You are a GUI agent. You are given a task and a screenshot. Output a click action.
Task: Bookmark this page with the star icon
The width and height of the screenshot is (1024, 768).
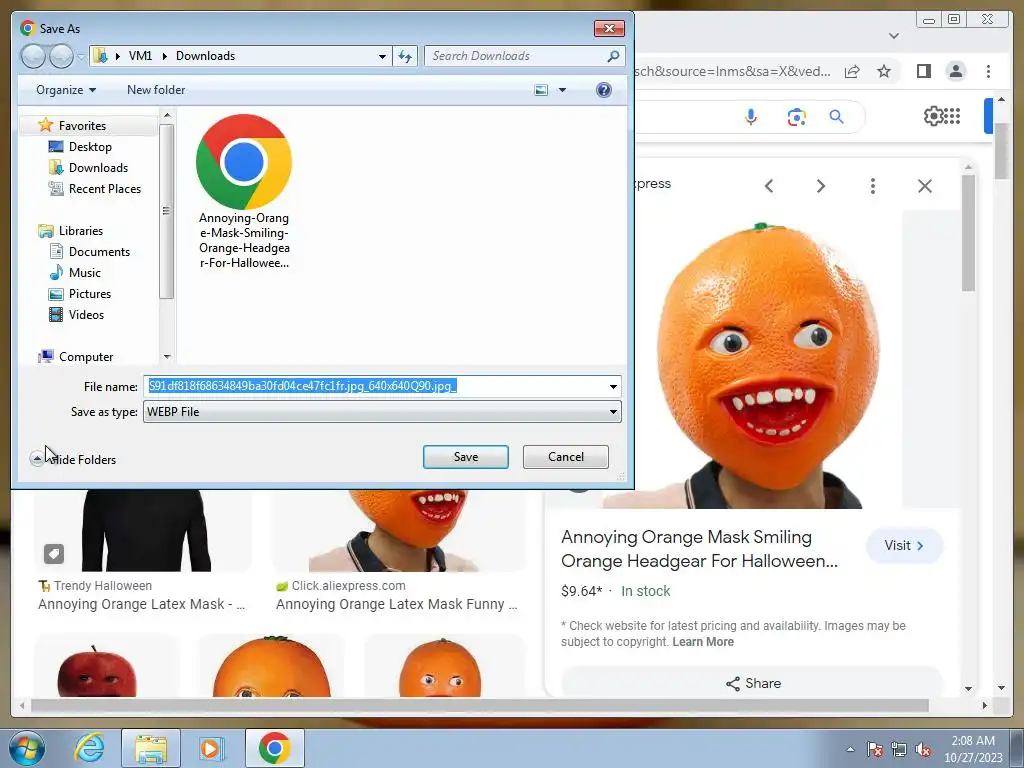884,71
